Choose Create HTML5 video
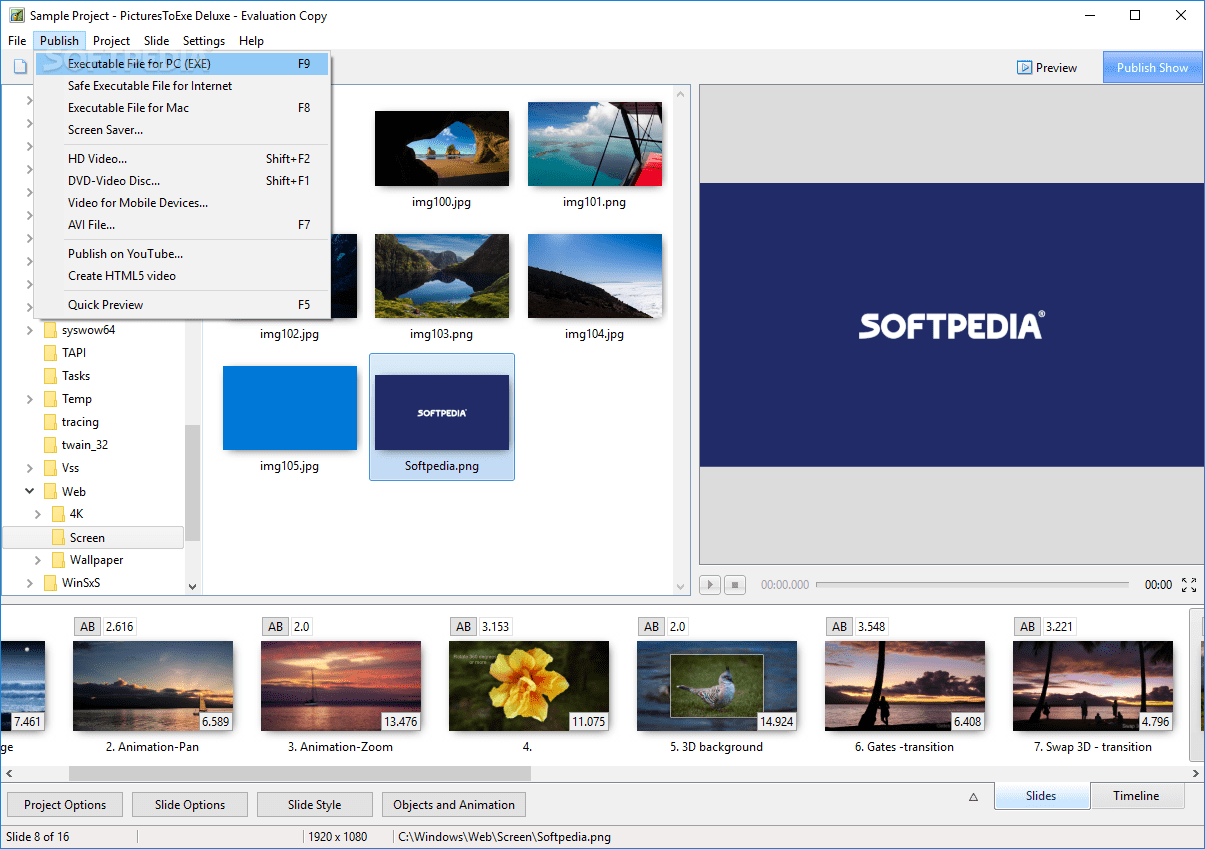The height and width of the screenshot is (849, 1205). coord(182,276)
